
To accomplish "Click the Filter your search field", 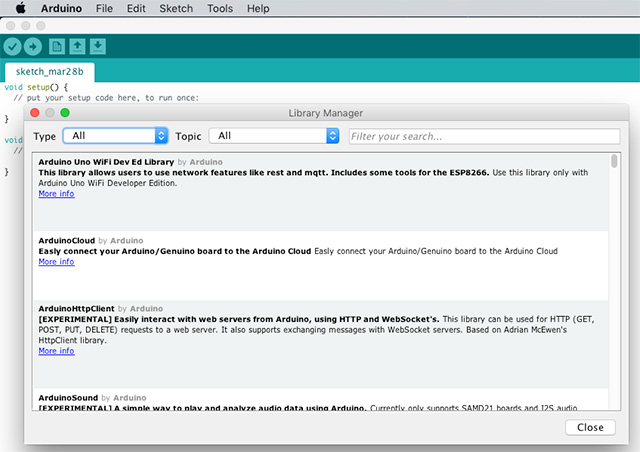I will click(484, 136).
